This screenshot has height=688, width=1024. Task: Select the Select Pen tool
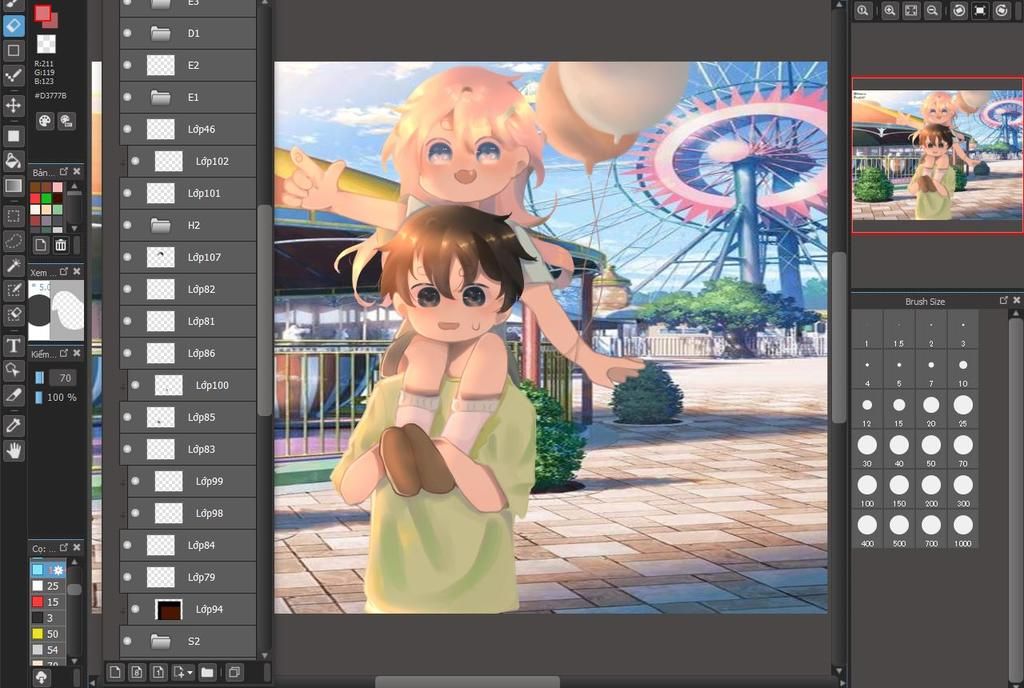pos(14,290)
